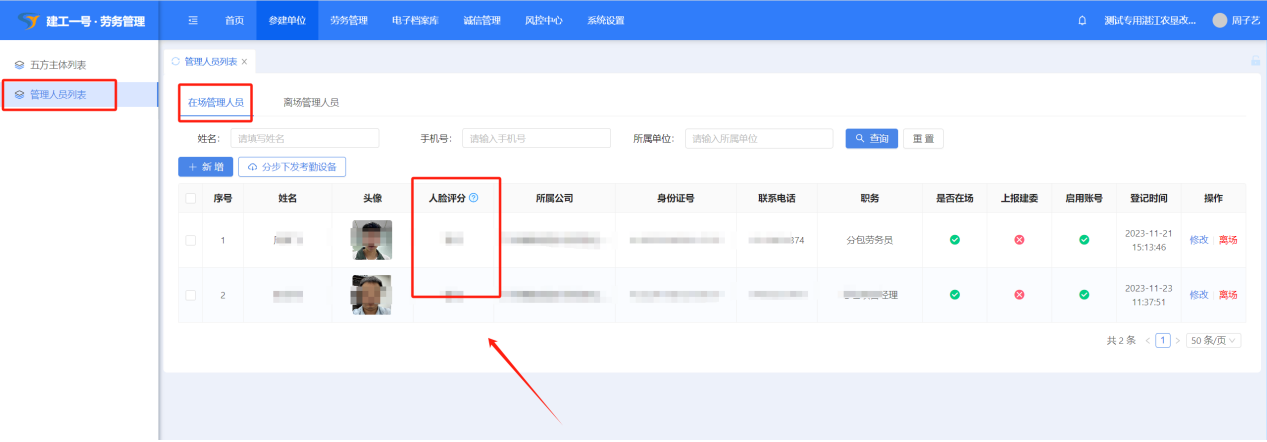
Task: Click 周子艺 user avatar
Action: (1219, 20)
